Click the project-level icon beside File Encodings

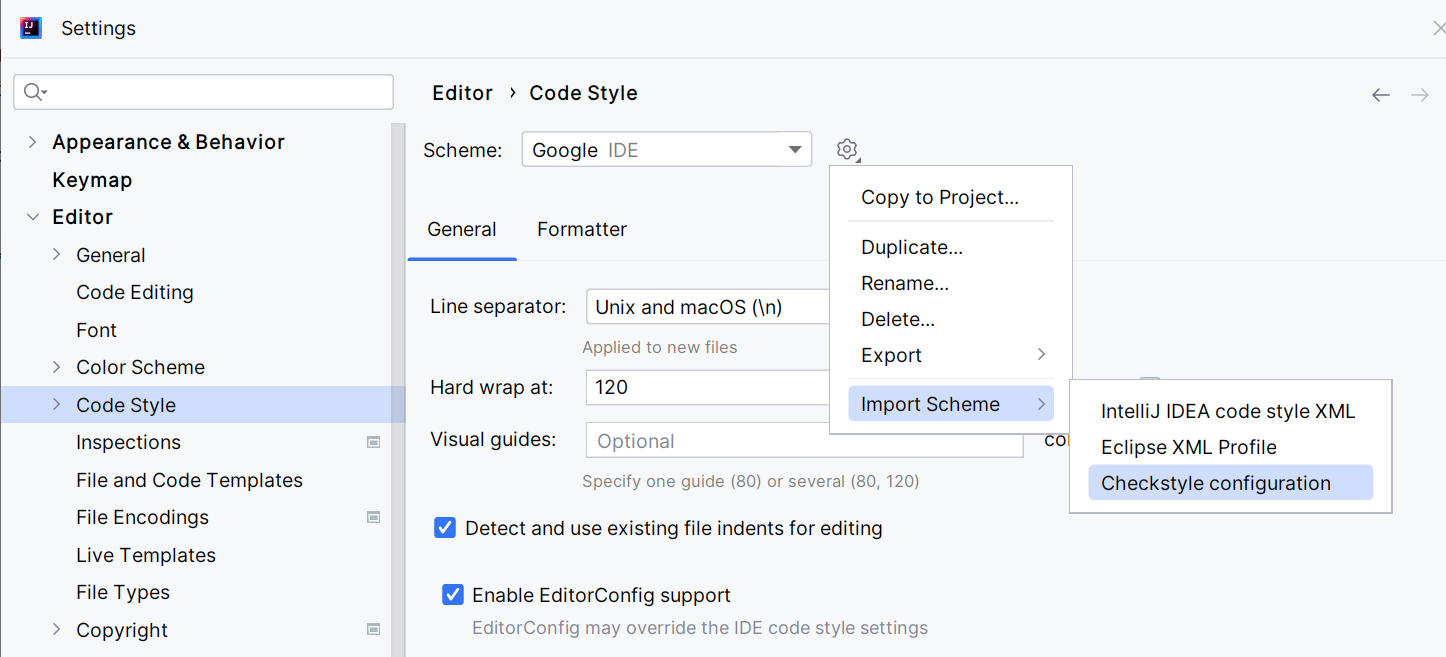(x=373, y=517)
